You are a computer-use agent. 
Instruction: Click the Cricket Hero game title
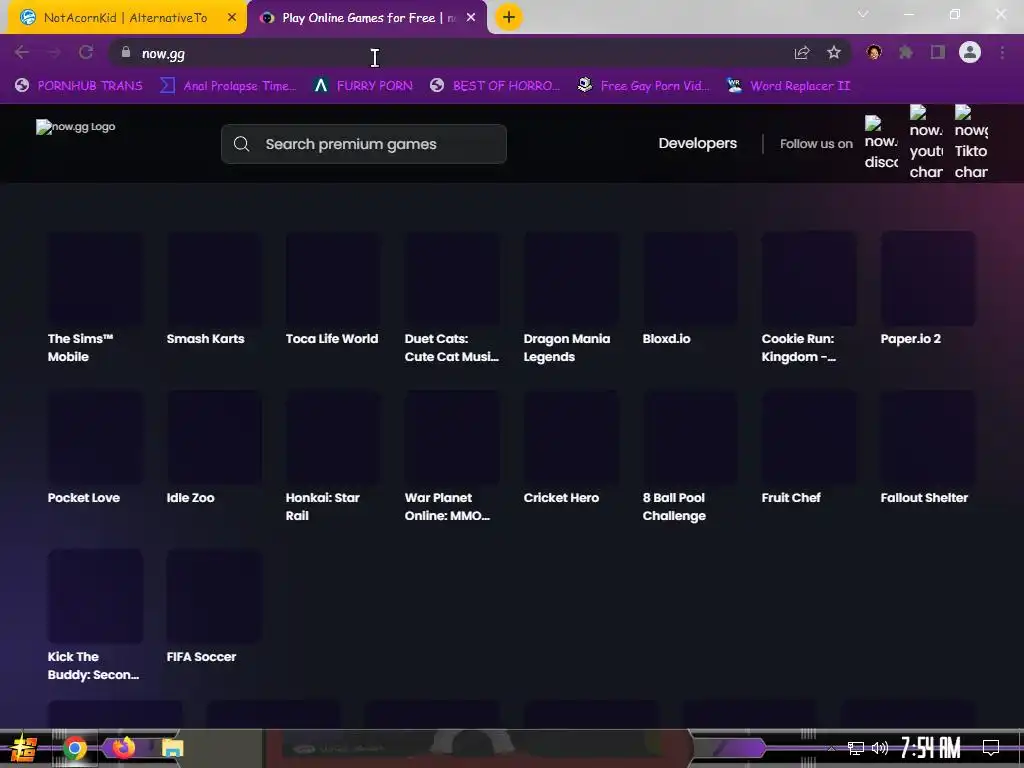point(561,498)
